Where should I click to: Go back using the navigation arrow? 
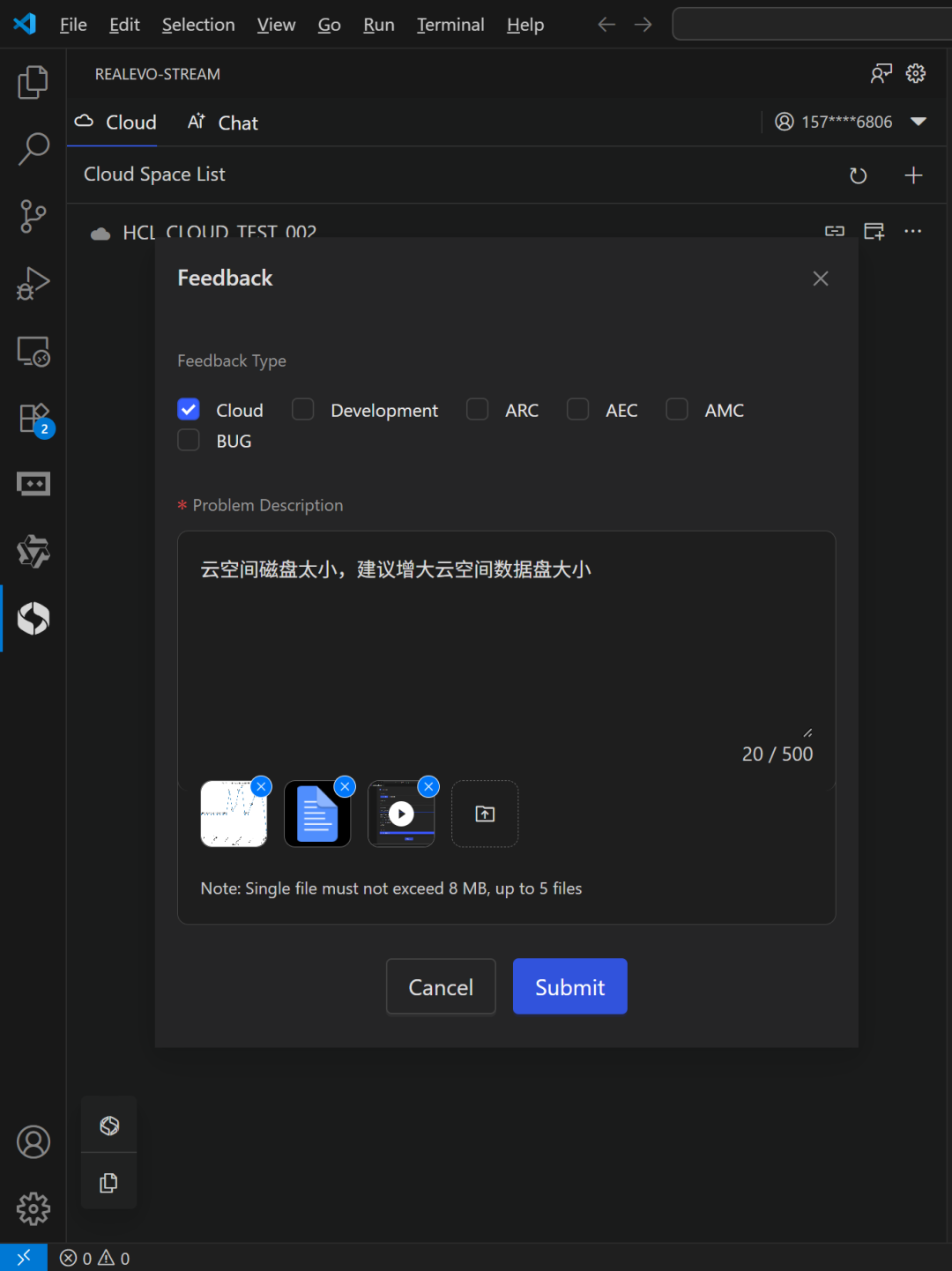point(606,25)
